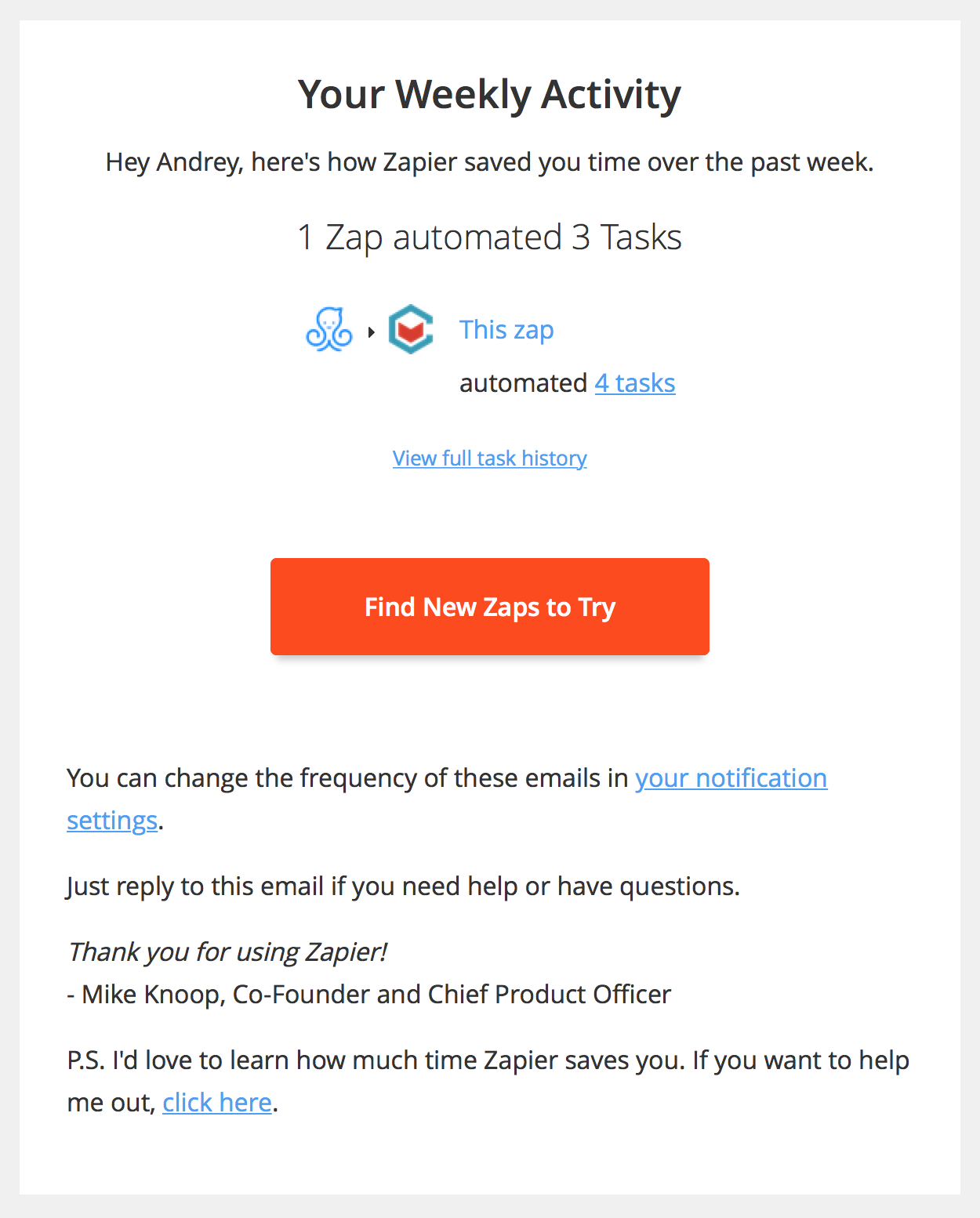
Task: Open the "This zap" link
Action: point(506,330)
